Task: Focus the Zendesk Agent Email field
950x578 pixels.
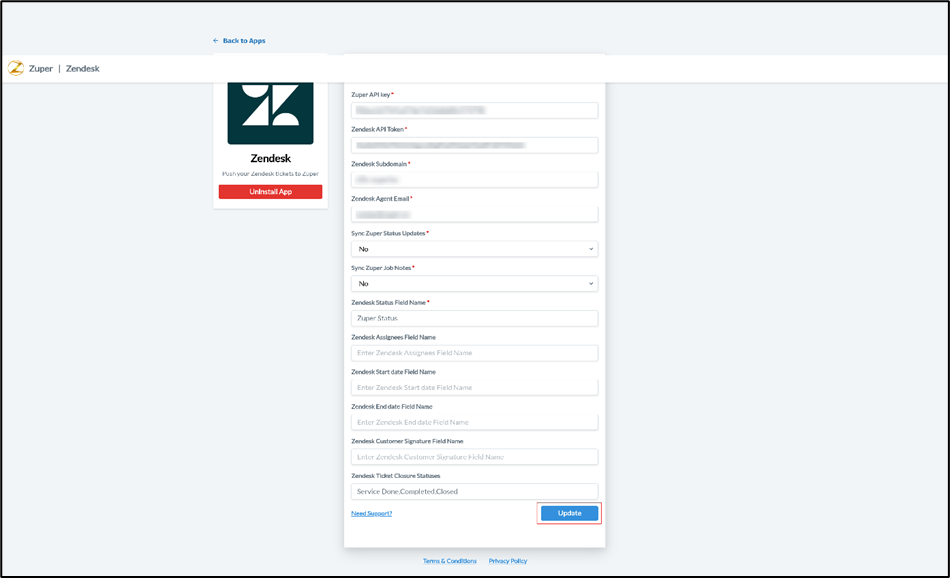Action: tap(474, 214)
